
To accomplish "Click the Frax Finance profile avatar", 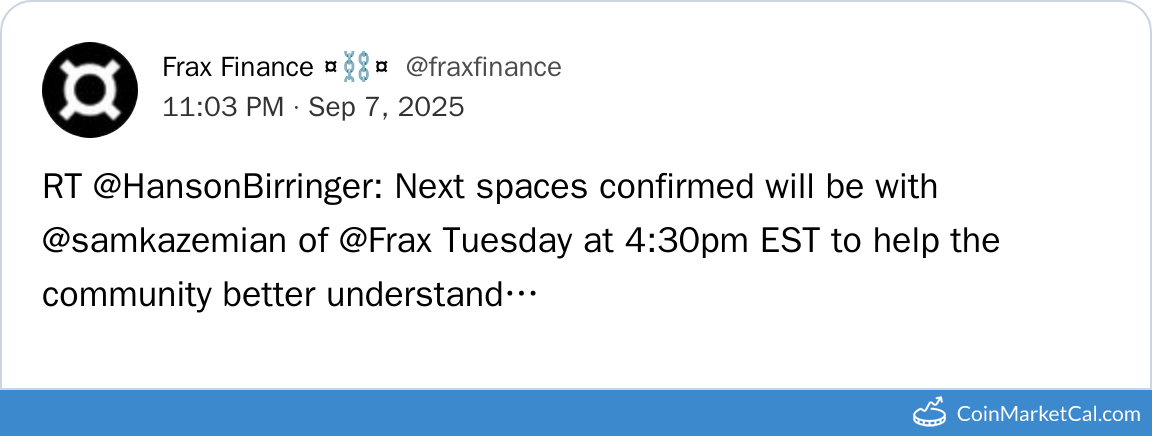I will 89,91.
